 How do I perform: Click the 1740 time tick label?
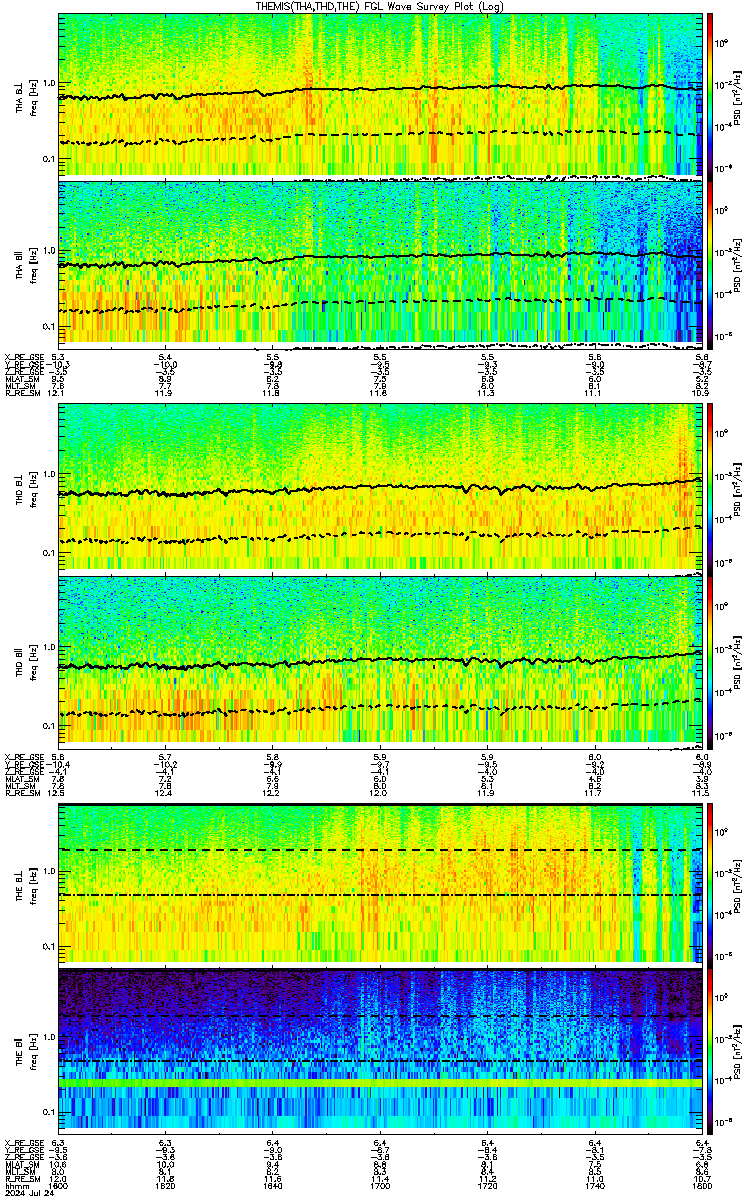[595, 1187]
